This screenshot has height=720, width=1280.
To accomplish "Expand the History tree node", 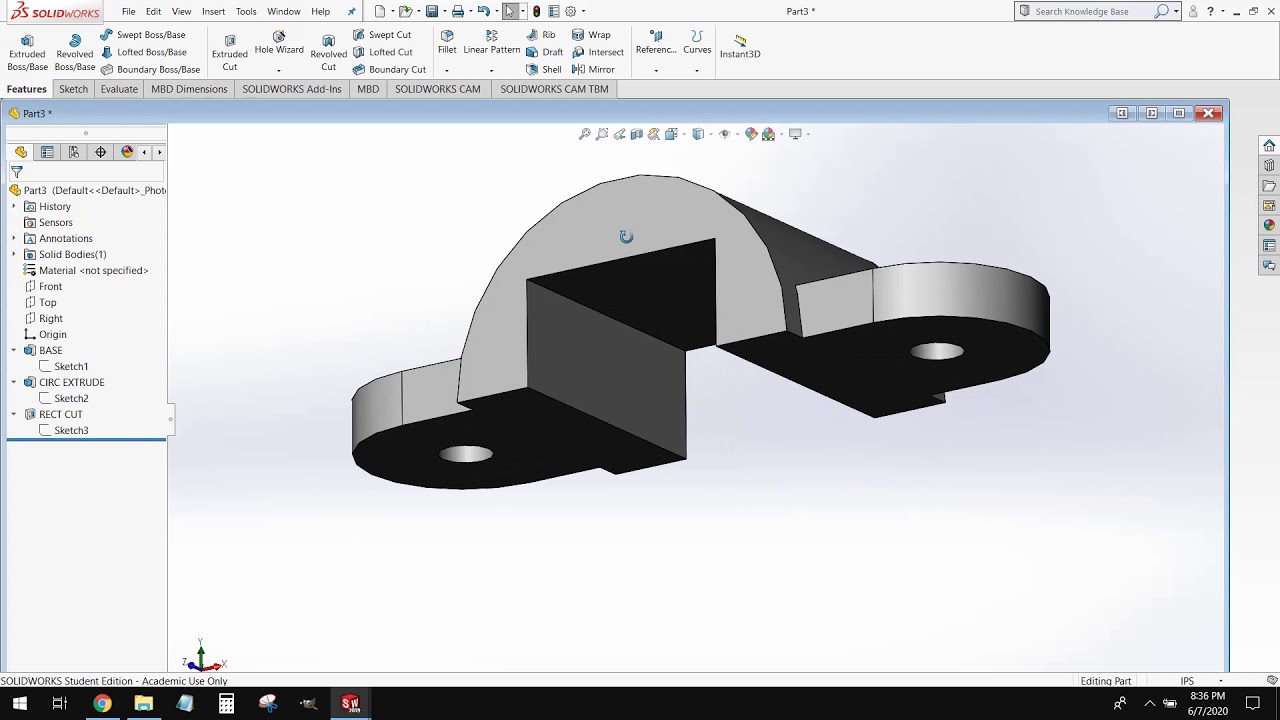I will 14,206.
